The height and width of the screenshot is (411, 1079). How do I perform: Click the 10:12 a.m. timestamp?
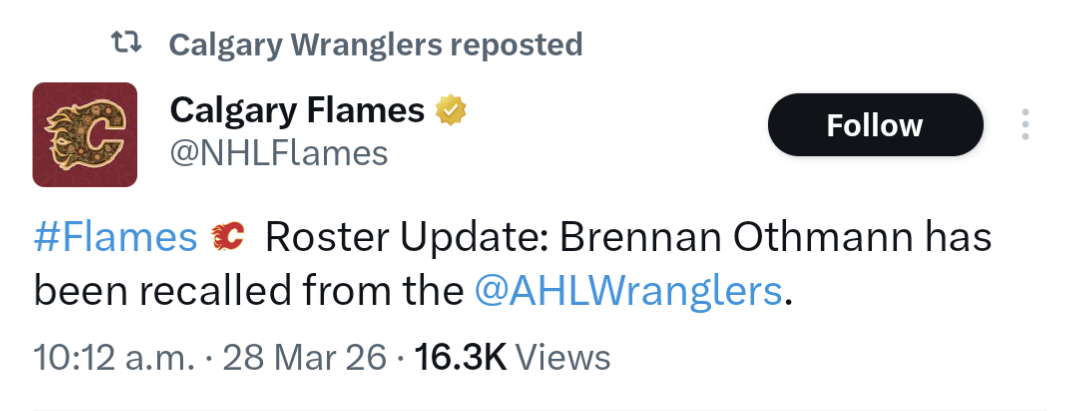coord(113,357)
